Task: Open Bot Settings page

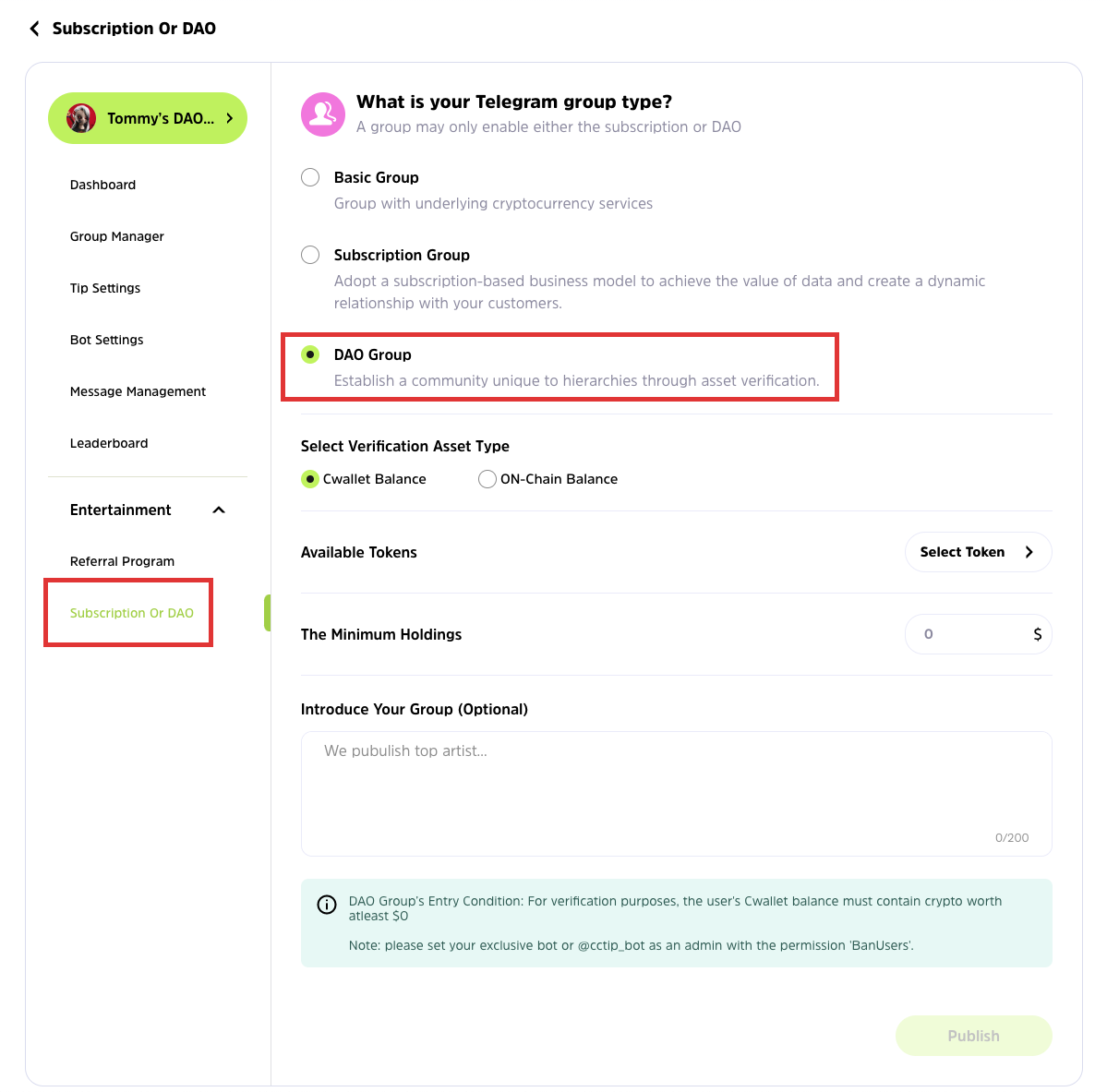Action: [x=107, y=340]
